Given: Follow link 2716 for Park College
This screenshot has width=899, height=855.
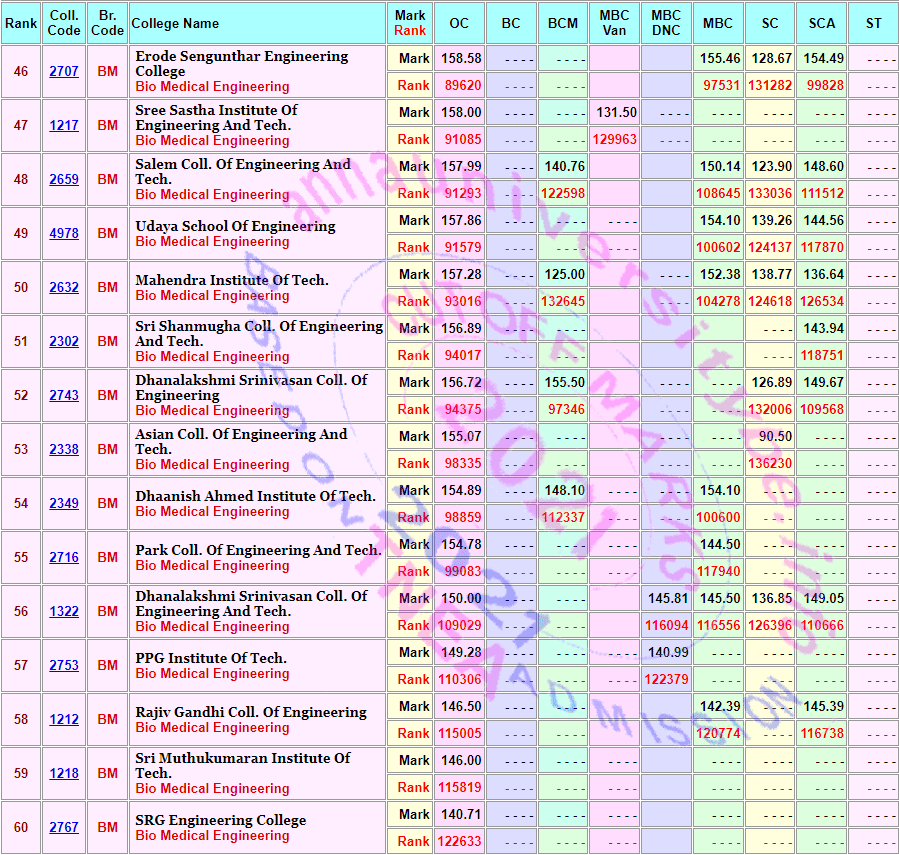Looking at the screenshot, I should point(64,557).
